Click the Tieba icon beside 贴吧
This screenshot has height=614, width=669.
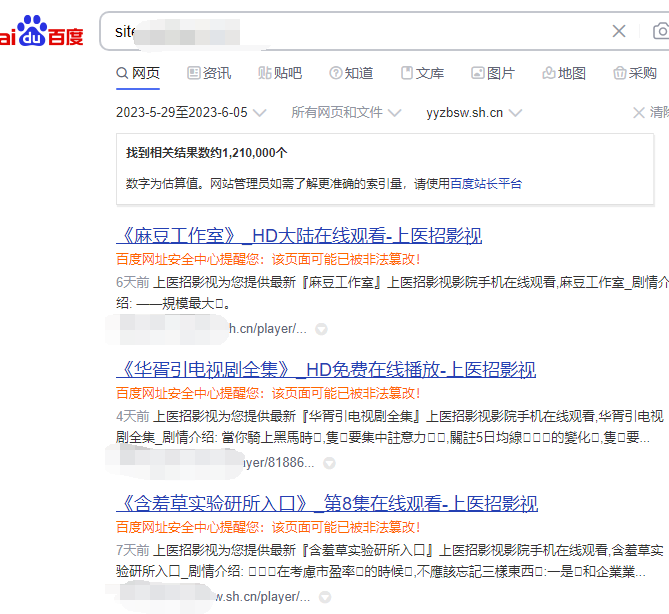click(265, 73)
